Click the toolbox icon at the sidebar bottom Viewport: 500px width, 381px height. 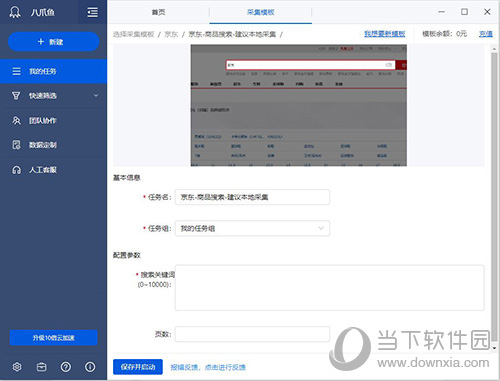(x=41, y=367)
